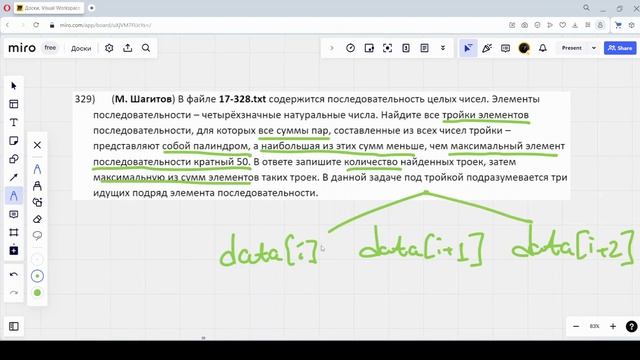Open the focus frame icon
The width and height of the screenshot is (640, 360).
pos(387,48)
